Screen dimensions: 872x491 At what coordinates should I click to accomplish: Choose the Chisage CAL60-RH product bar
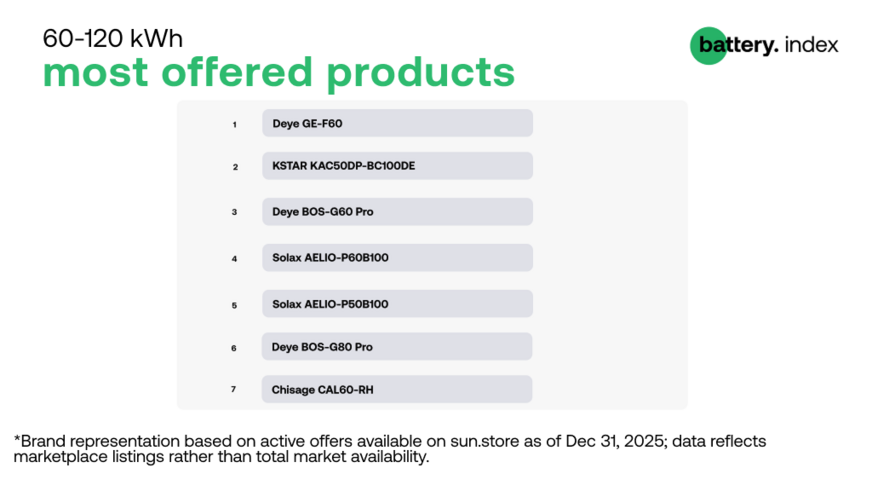pyautogui.click(x=397, y=389)
